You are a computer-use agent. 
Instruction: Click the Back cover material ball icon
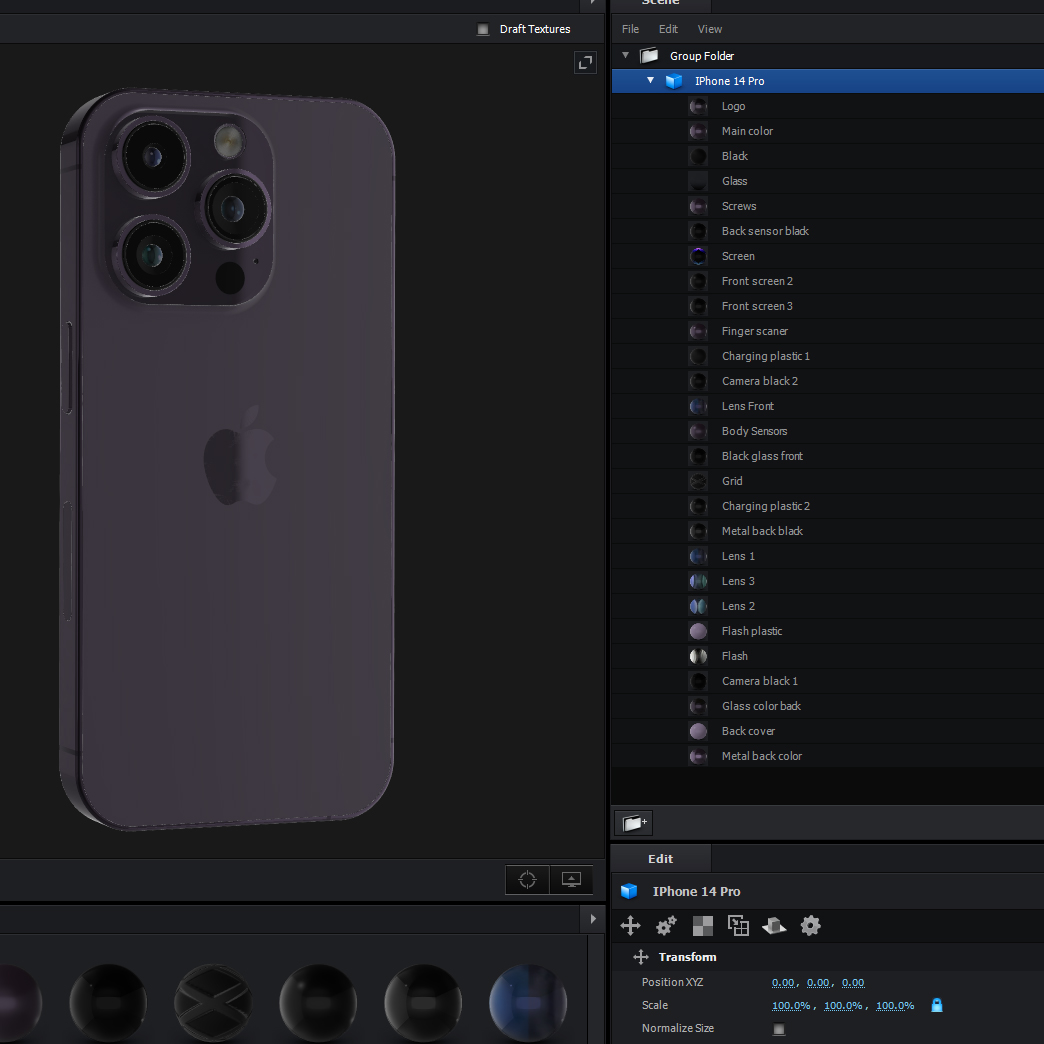pyautogui.click(x=698, y=731)
